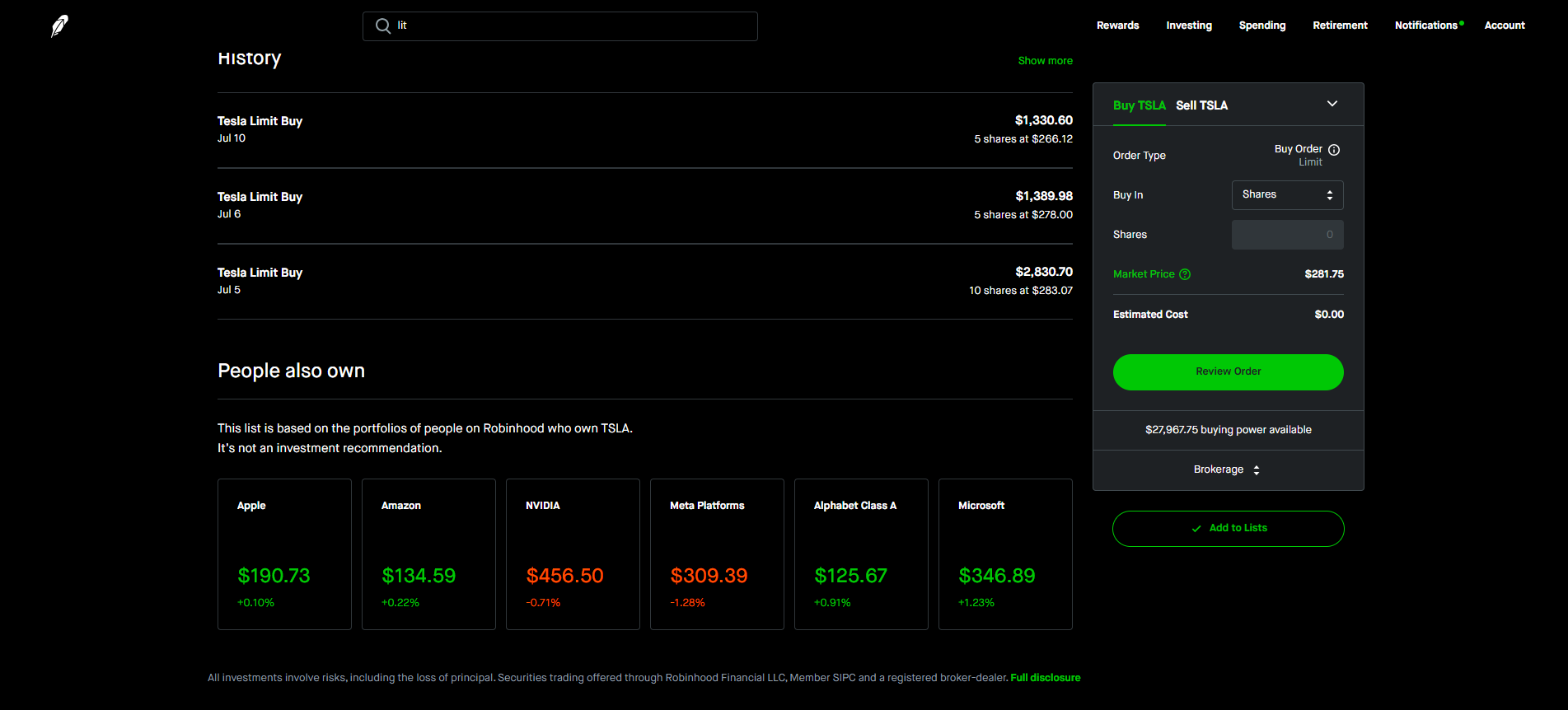The height and width of the screenshot is (710, 1568).
Task: Click the $2,830.70 order amount
Action: (x=1043, y=272)
